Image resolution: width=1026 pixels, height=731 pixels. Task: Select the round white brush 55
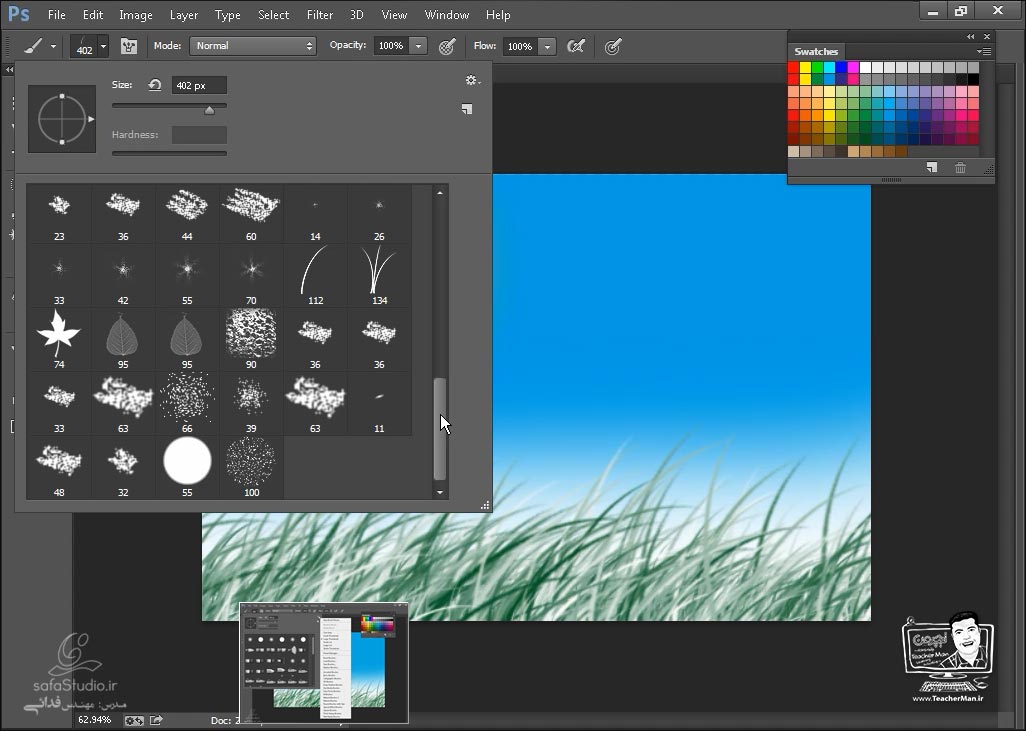click(x=187, y=467)
